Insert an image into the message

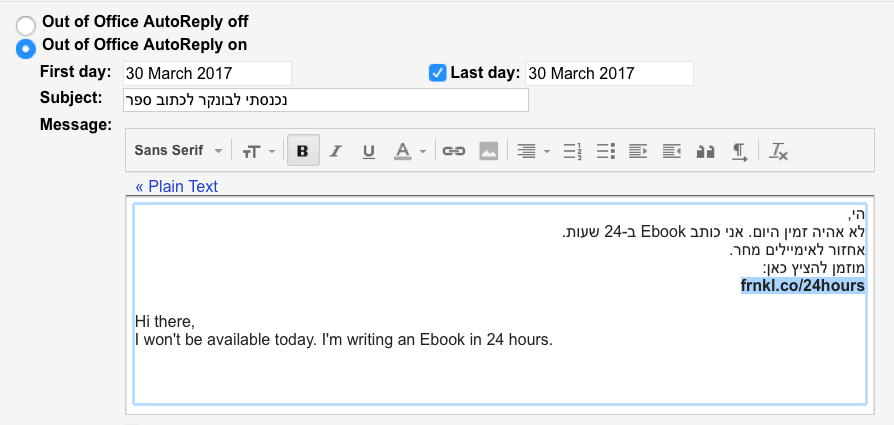[488, 151]
